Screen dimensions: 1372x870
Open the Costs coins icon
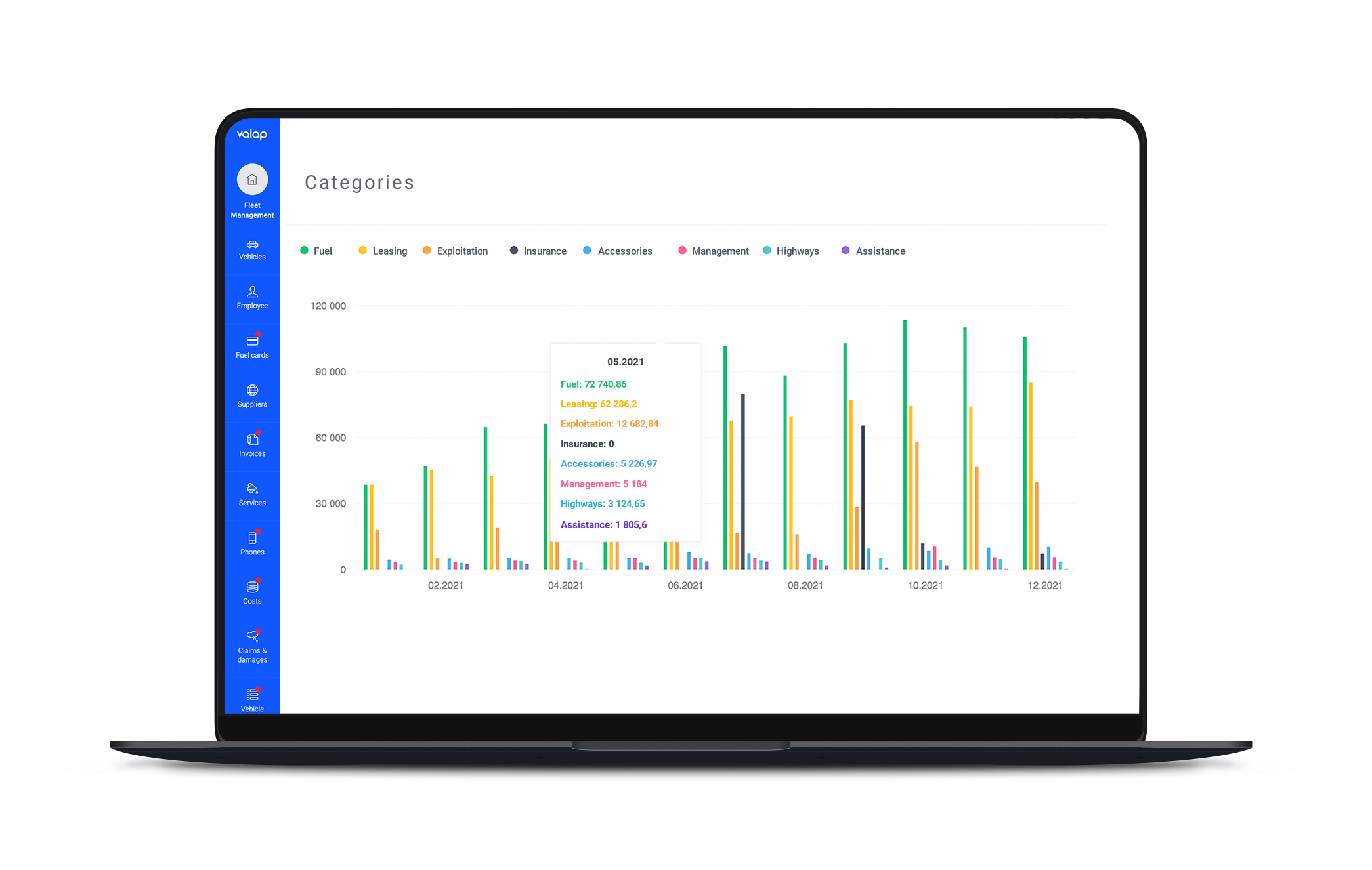tap(252, 587)
